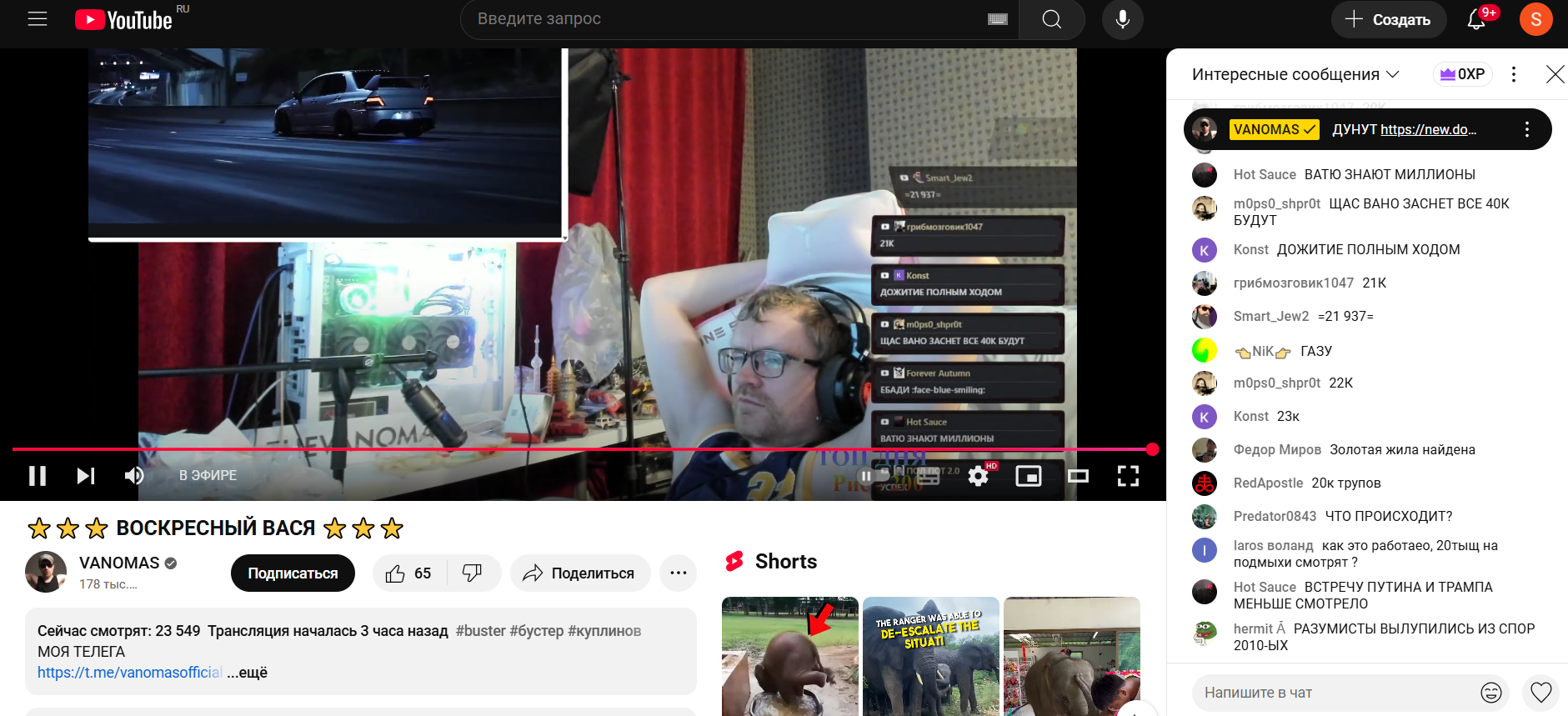Dislike the video
The height and width of the screenshot is (716, 1568).
click(x=473, y=573)
